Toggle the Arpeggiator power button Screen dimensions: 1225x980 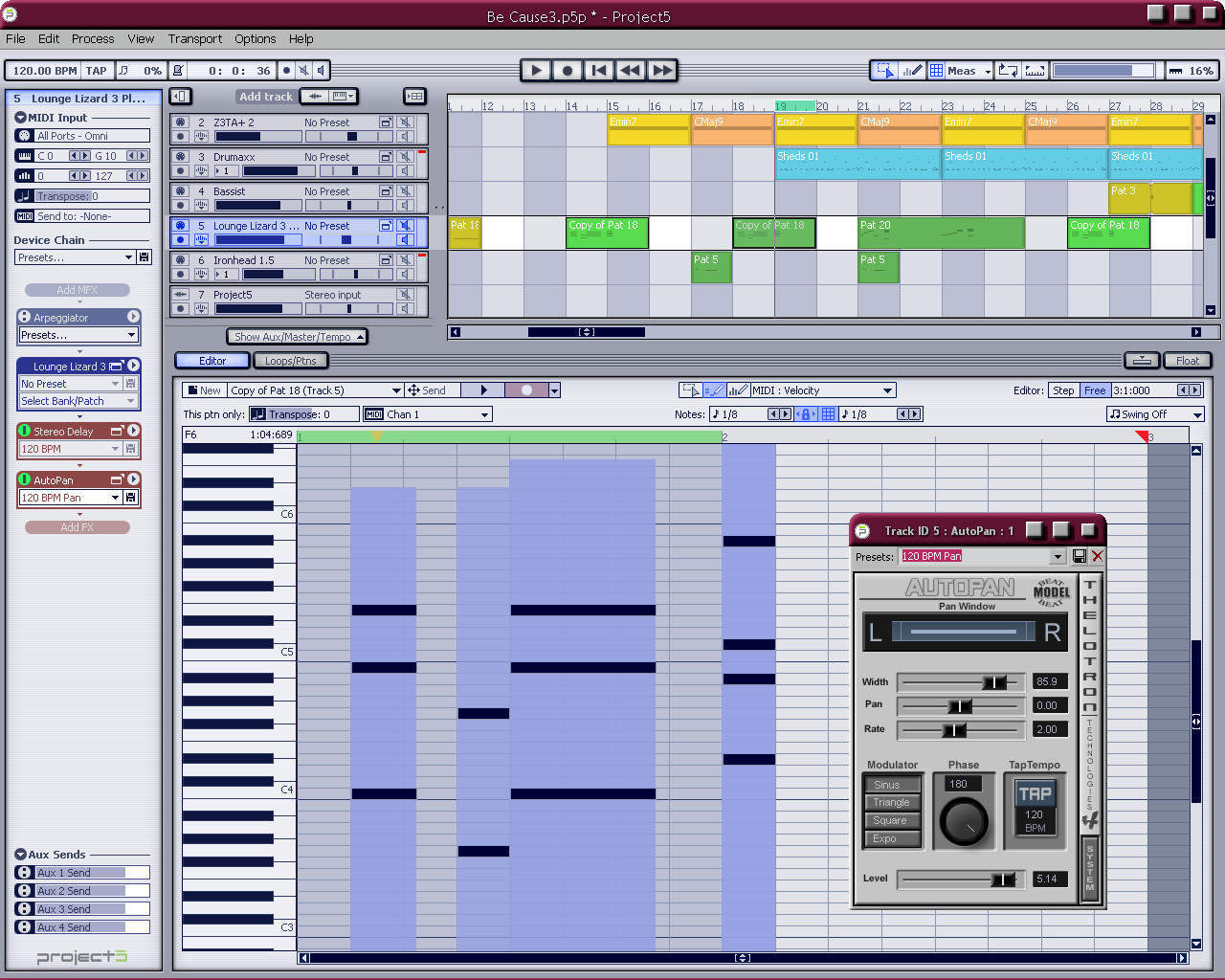[x=25, y=317]
